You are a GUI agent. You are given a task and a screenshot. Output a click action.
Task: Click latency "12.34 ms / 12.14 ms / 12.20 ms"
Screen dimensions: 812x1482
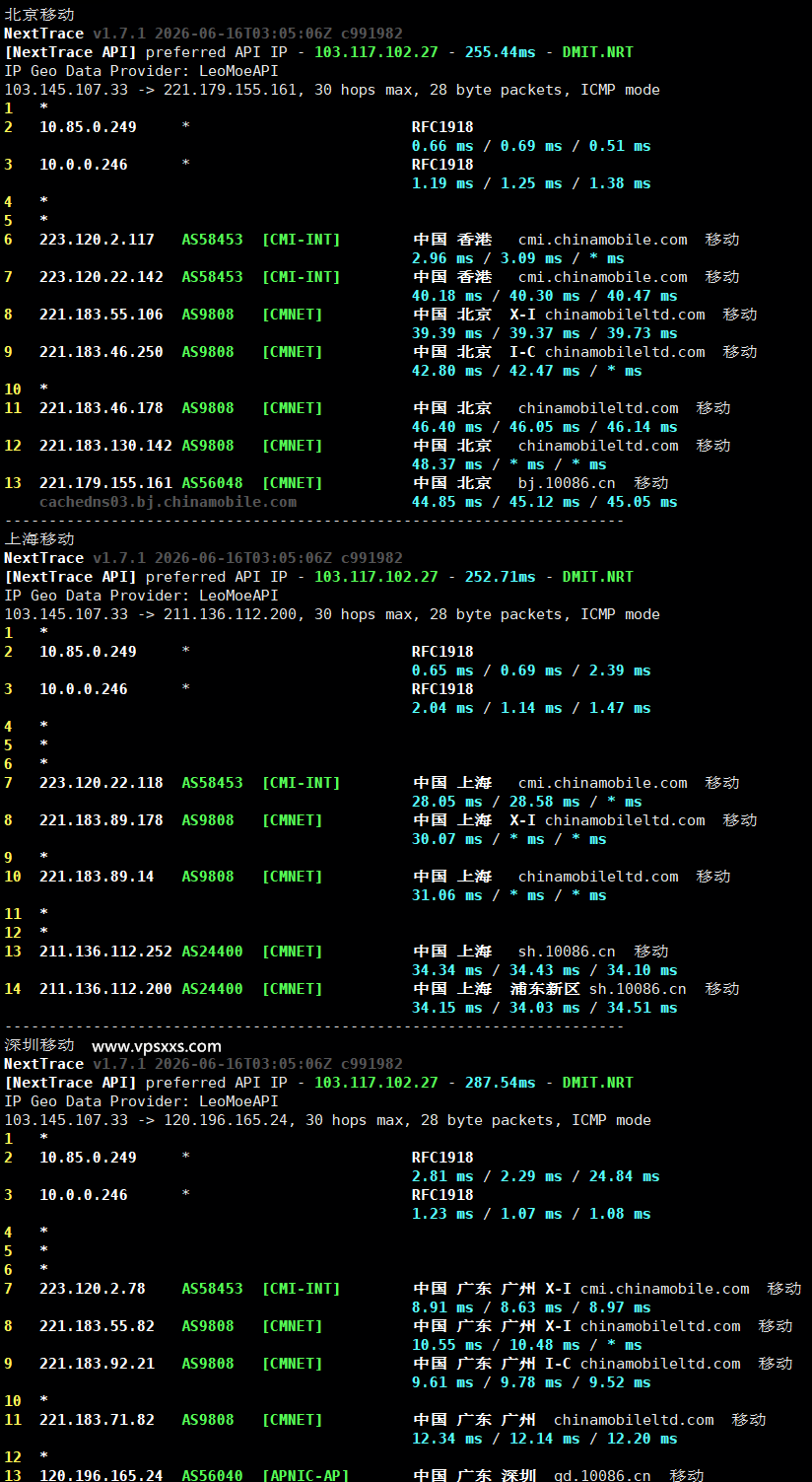(545, 1439)
